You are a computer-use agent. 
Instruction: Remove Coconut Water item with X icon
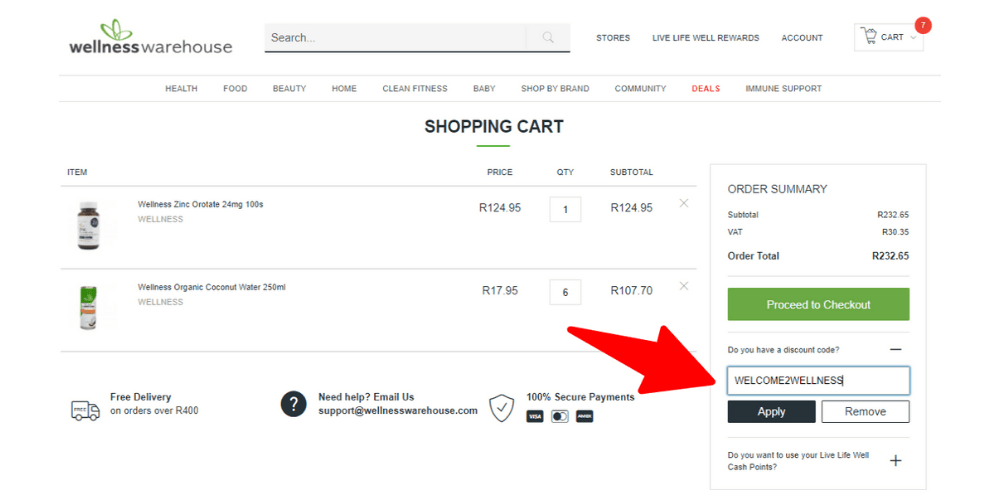pos(684,286)
